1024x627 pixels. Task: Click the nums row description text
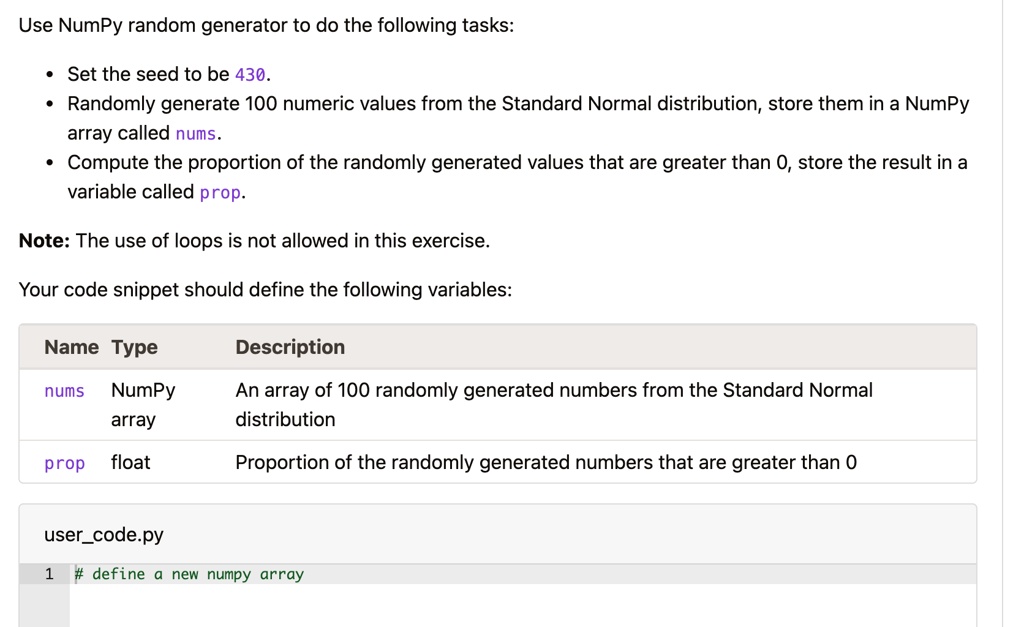point(554,405)
